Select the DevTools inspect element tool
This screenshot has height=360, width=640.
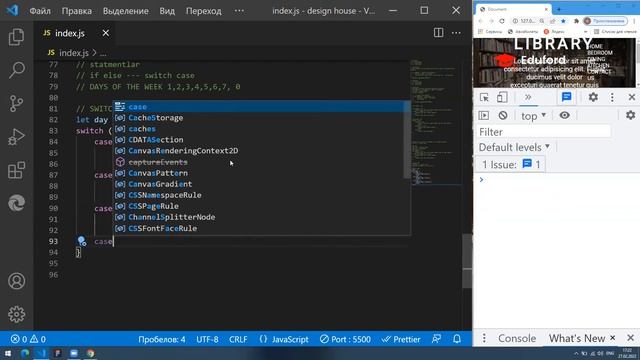[484, 97]
